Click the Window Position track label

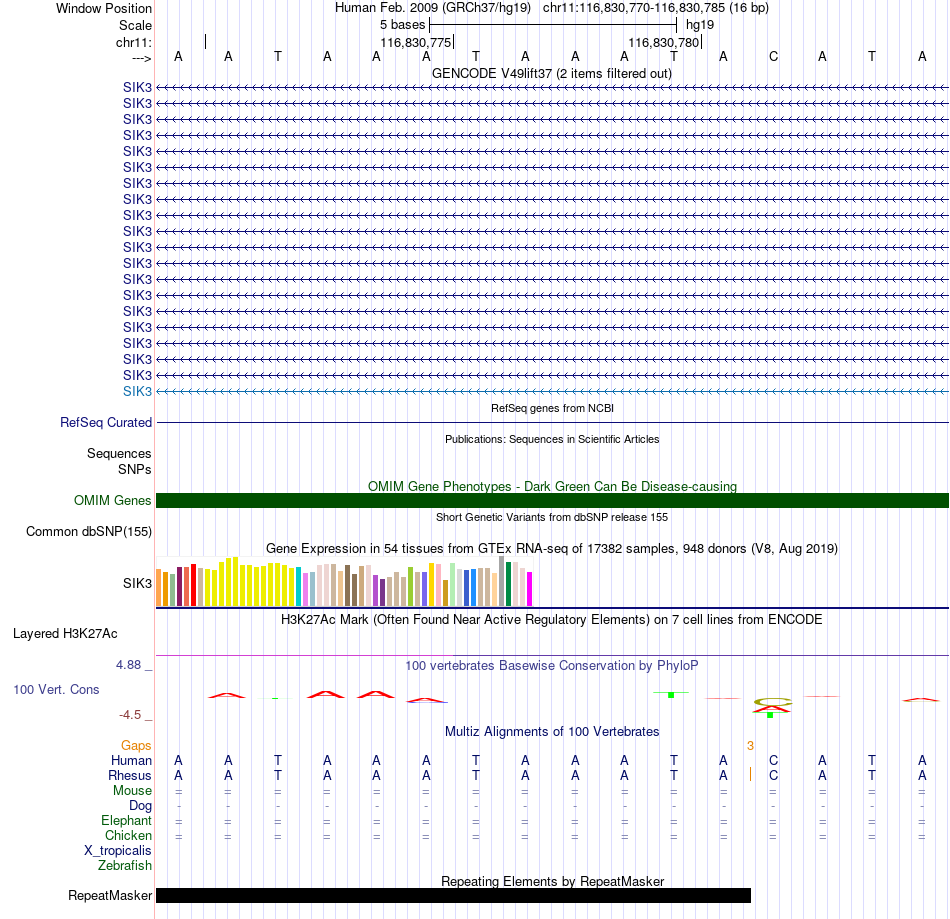104,8
